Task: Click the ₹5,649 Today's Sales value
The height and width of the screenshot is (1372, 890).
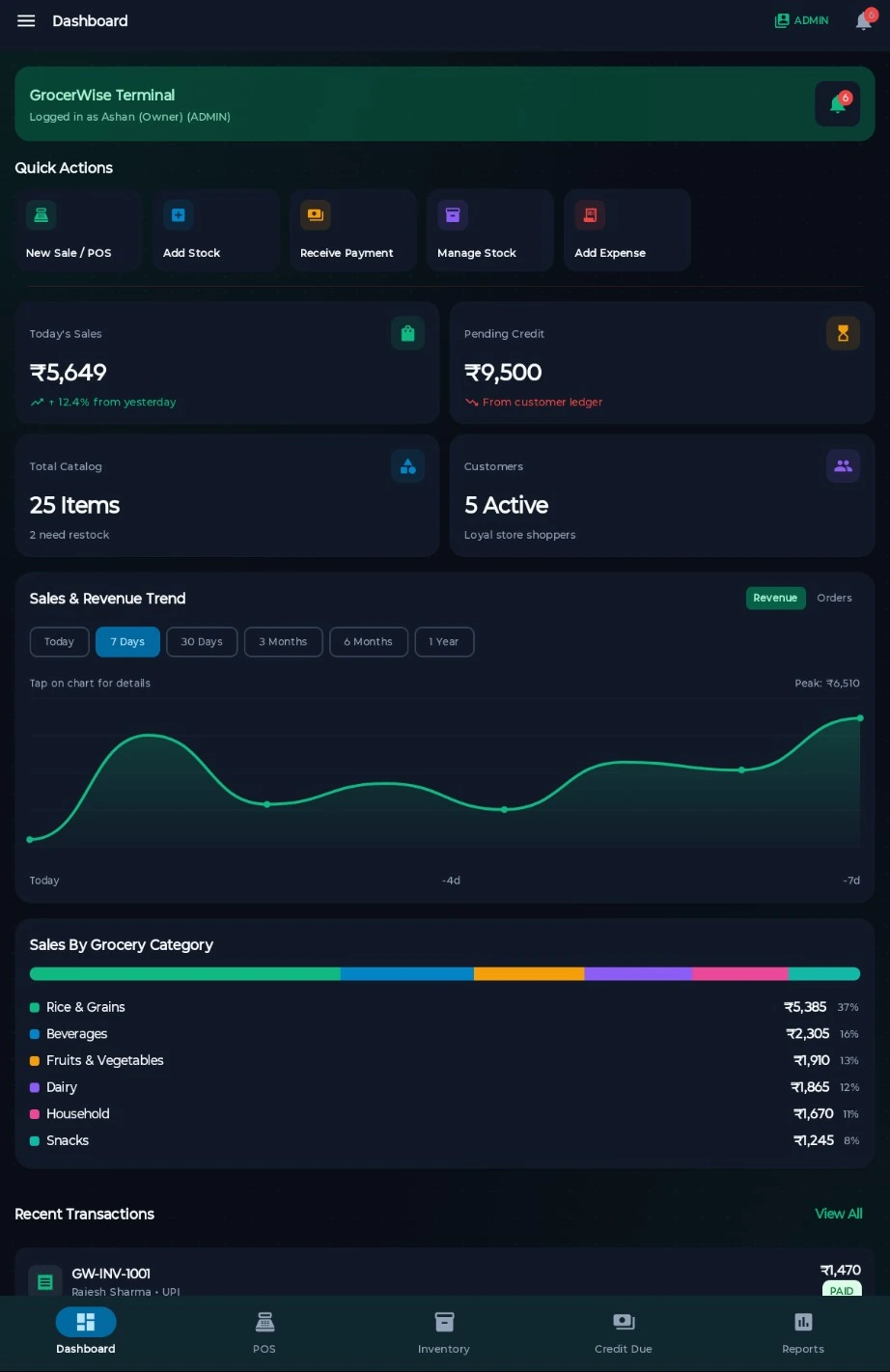Action: [69, 373]
